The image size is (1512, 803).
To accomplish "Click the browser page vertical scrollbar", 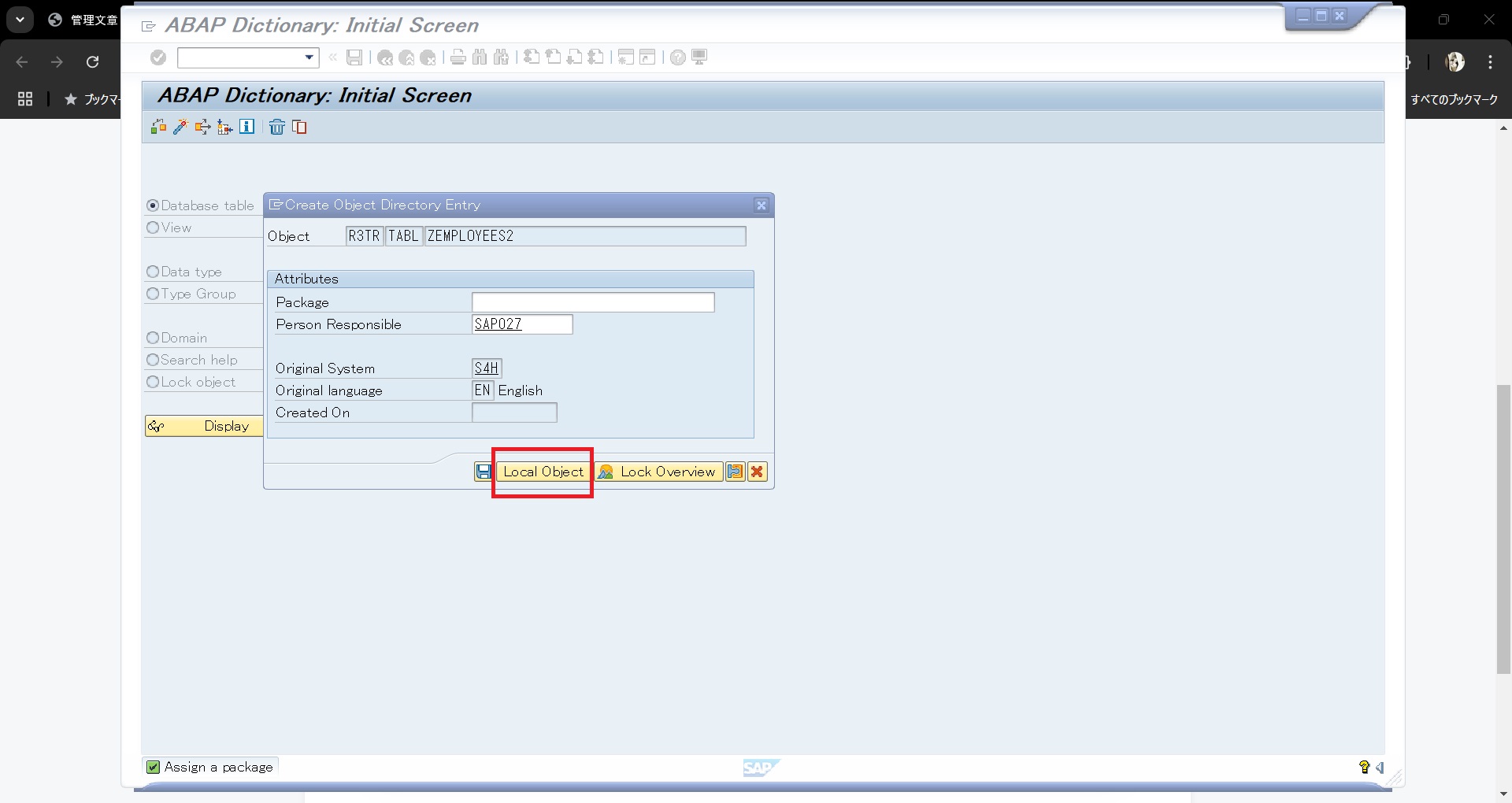I will point(1503,527).
